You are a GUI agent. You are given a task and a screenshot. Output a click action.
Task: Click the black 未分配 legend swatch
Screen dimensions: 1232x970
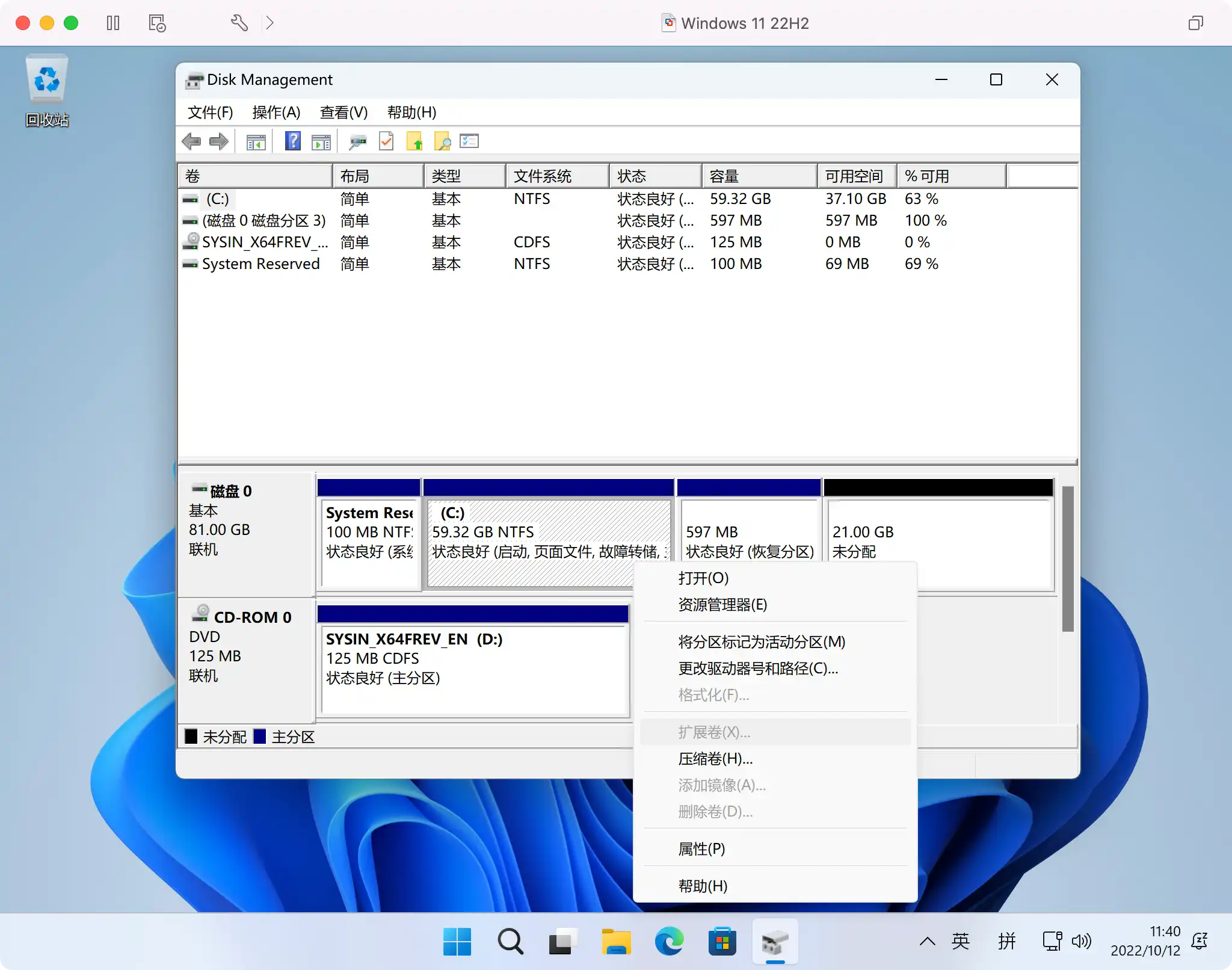click(x=191, y=737)
